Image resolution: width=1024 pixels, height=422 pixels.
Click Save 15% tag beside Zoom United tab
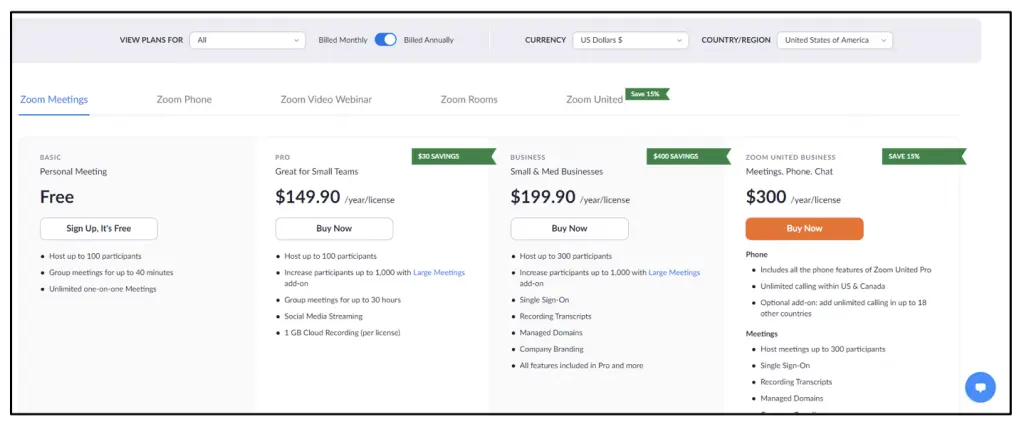point(646,94)
